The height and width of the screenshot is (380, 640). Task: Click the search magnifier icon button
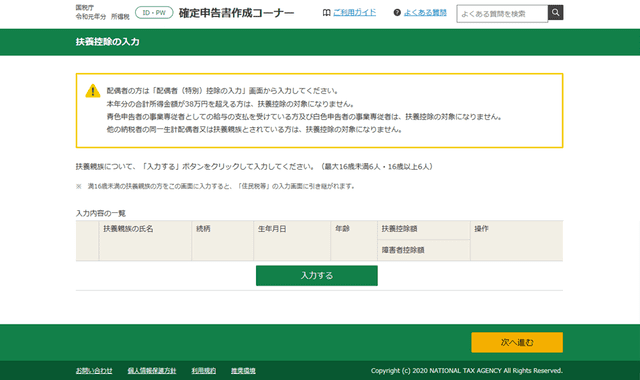click(x=556, y=13)
